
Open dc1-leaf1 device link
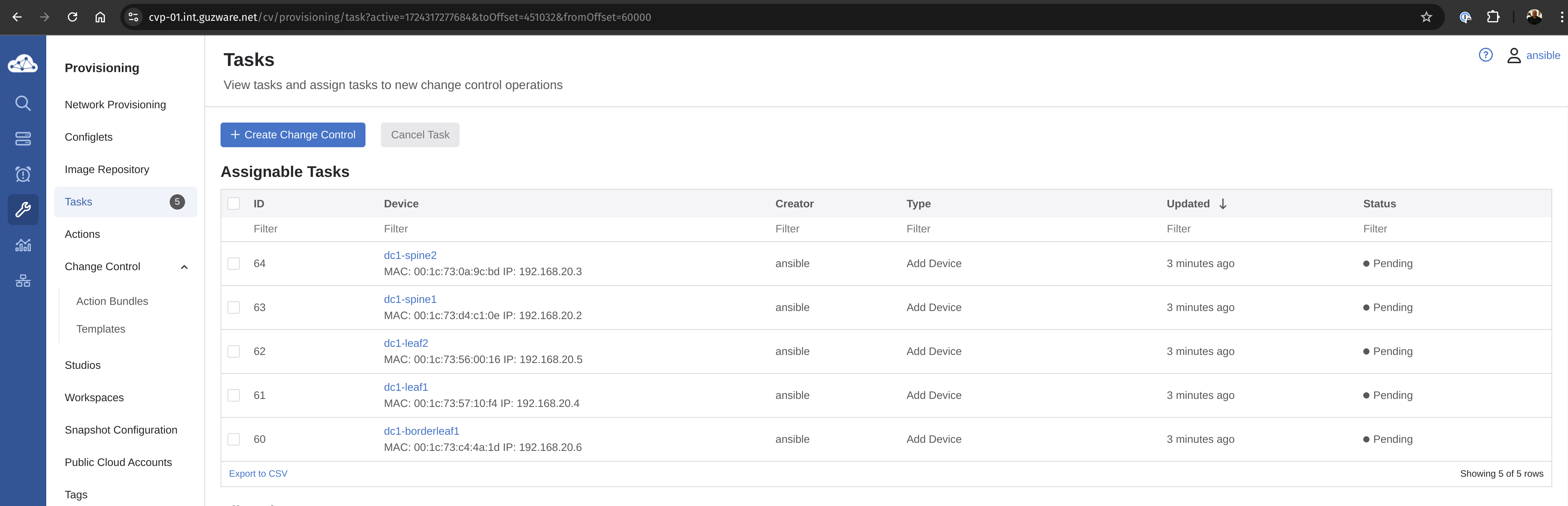(405, 387)
